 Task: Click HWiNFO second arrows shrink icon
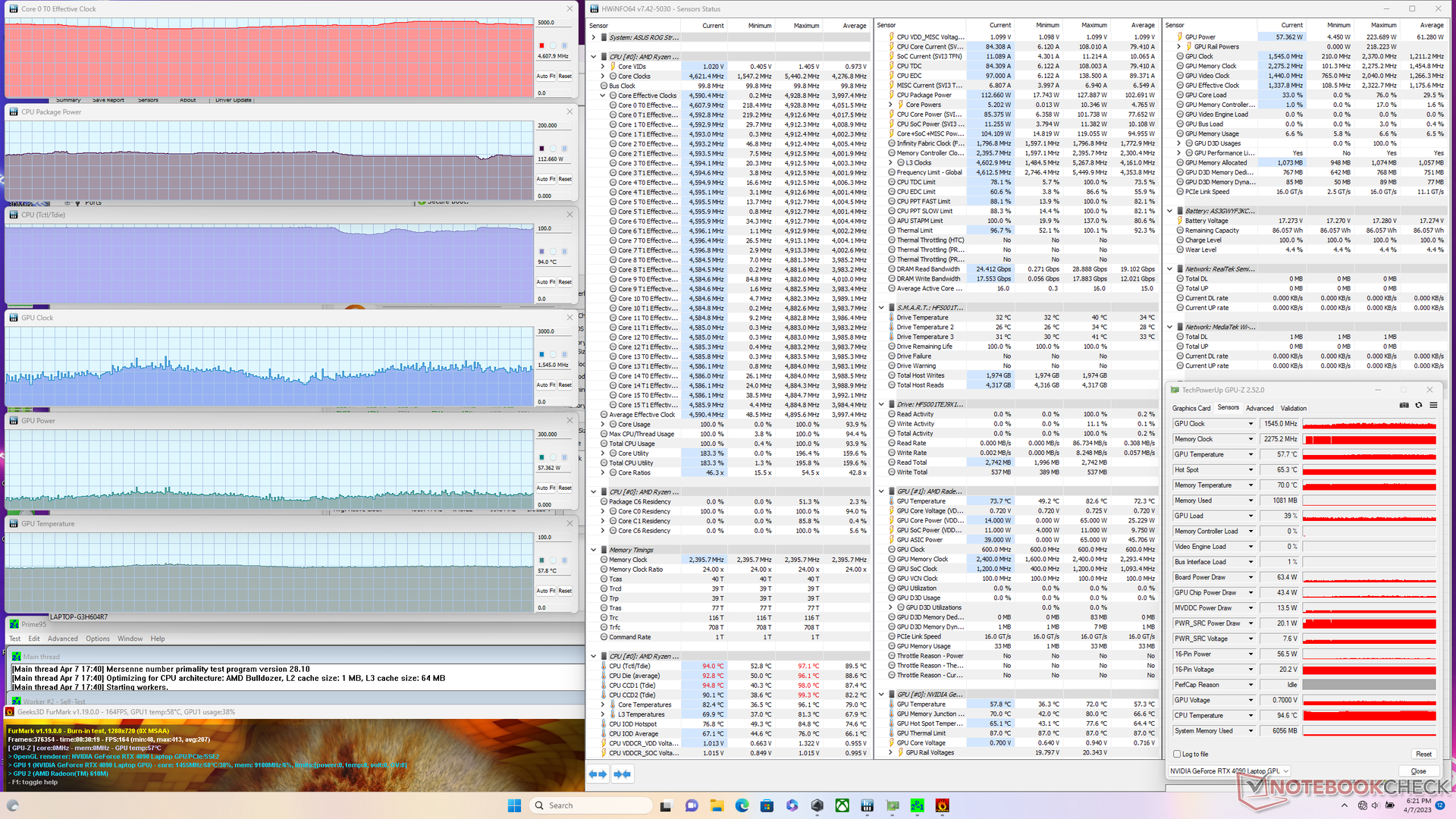[623, 774]
